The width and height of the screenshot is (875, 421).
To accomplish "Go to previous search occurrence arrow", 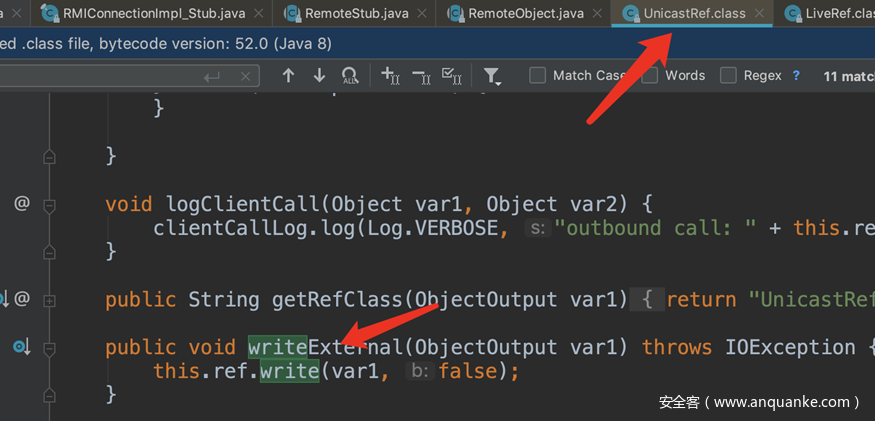I will pyautogui.click(x=288, y=76).
